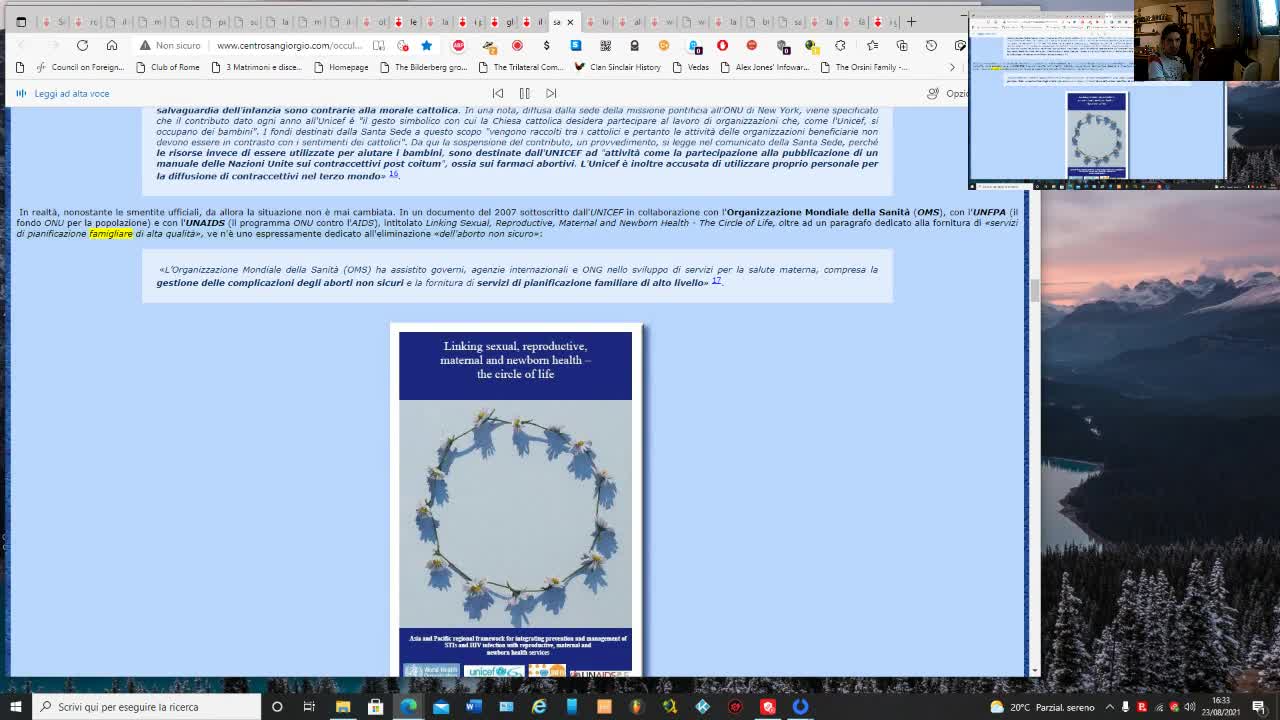Open footnote 16 link
Image resolution: width=1280 pixels, height=720 pixels.
point(393,174)
